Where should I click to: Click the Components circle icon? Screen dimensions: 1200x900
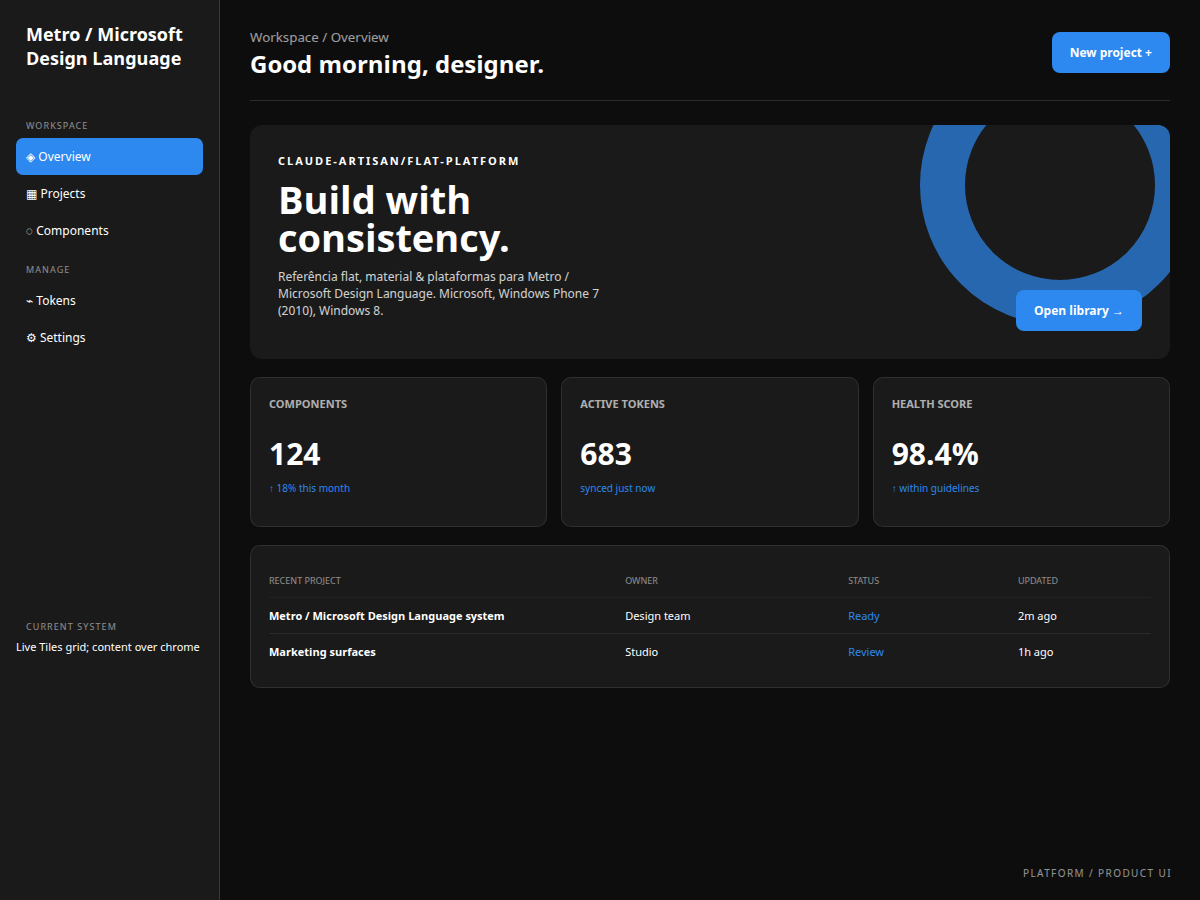pyautogui.click(x=30, y=231)
